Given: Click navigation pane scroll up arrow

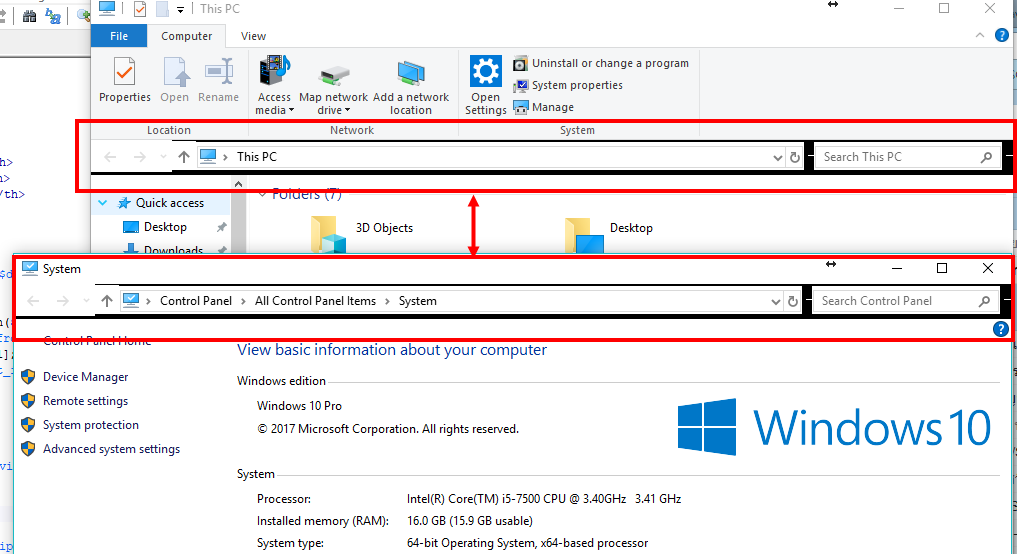Looking at the screenshot, I should (239, 185).
